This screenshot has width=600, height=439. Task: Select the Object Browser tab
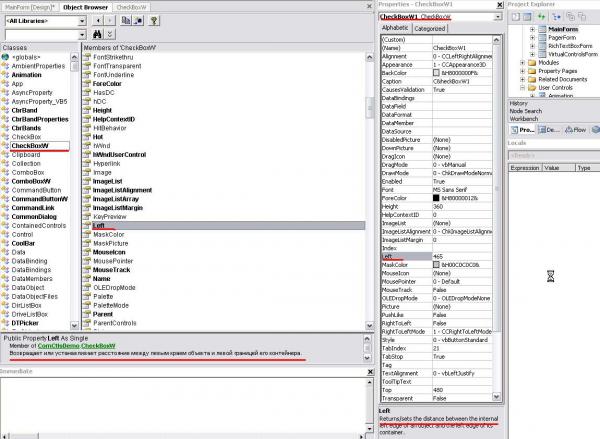click(85, 7)
